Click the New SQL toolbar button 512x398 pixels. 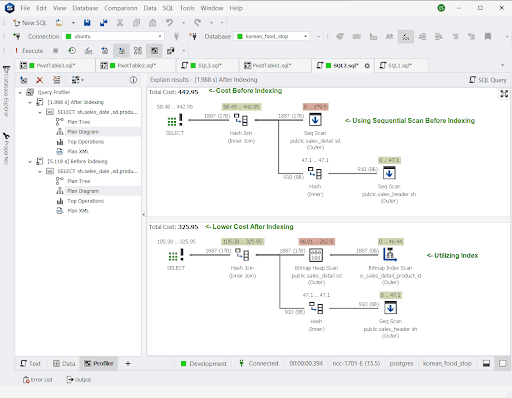pyautogui.click(x=30, y=23)
